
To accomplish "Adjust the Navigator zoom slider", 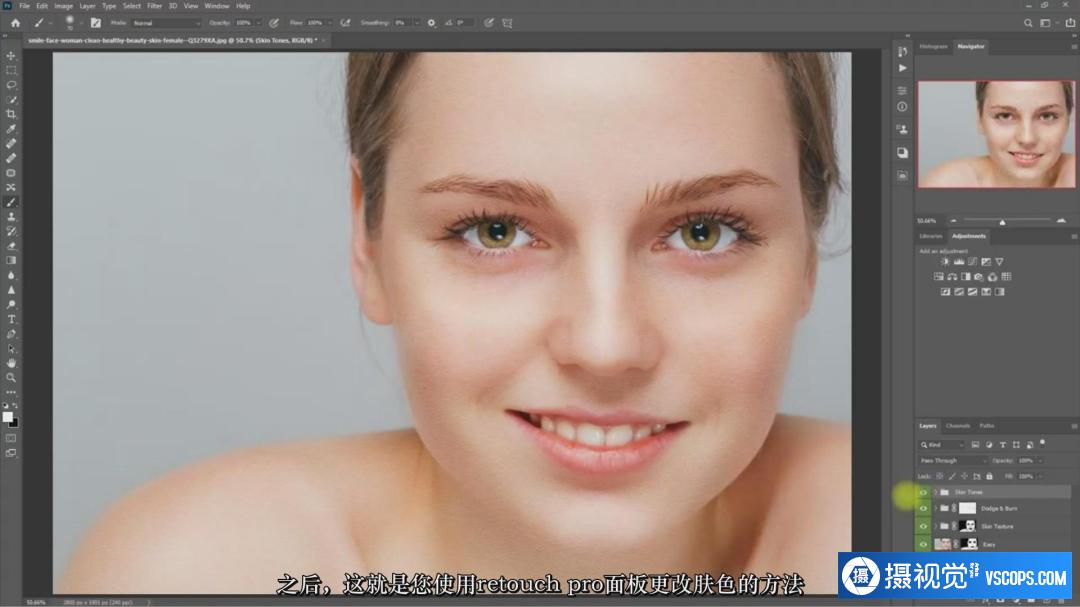I will (x=1002, y=222).
